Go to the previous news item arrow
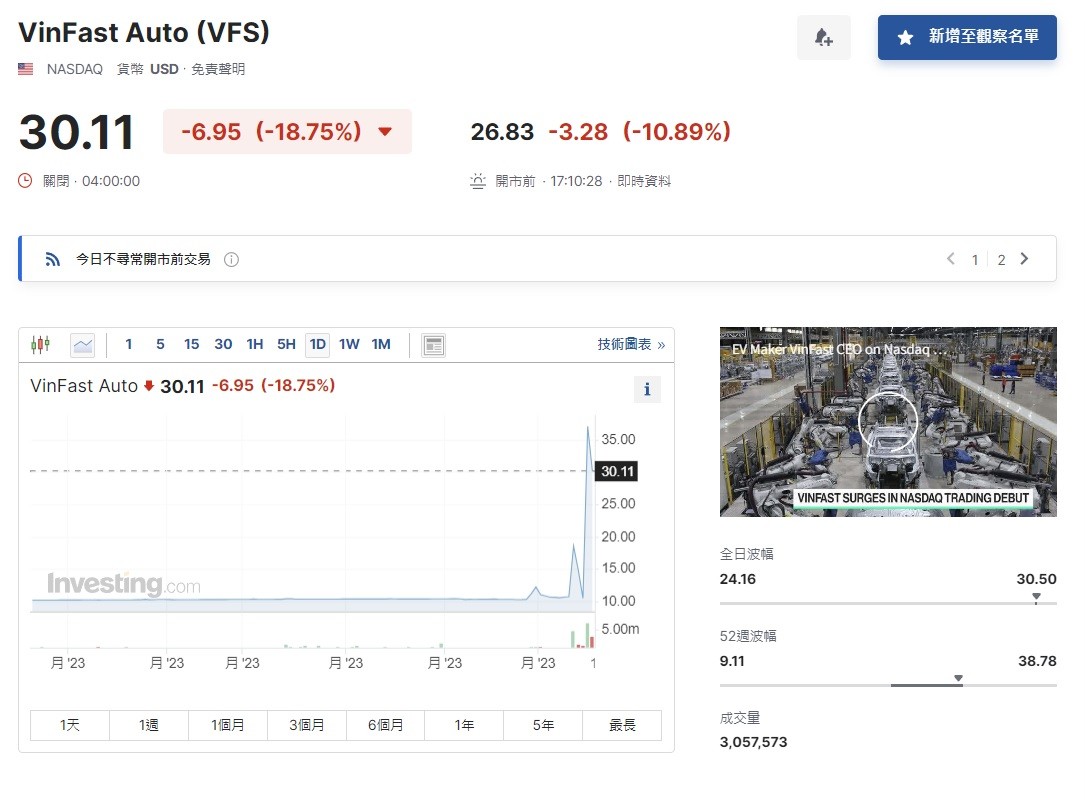 [951, 259]
